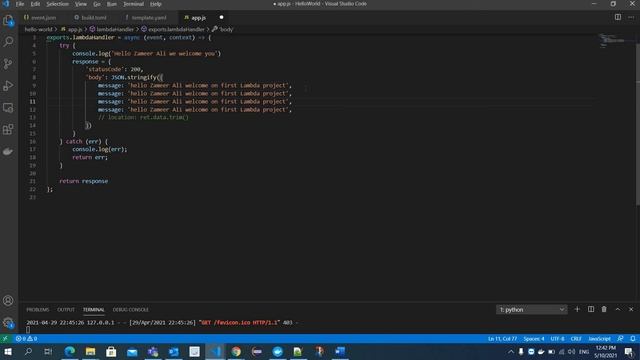Image resolution: width=640 pixels, height=360 pixels.
Task: Open Windows Action Center notifications
Action: [629, 351]
